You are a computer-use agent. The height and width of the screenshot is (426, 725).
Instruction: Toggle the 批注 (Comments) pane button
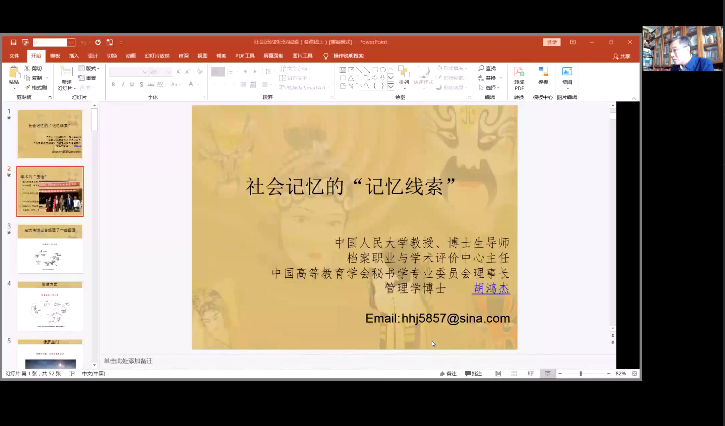pos(473,373)
